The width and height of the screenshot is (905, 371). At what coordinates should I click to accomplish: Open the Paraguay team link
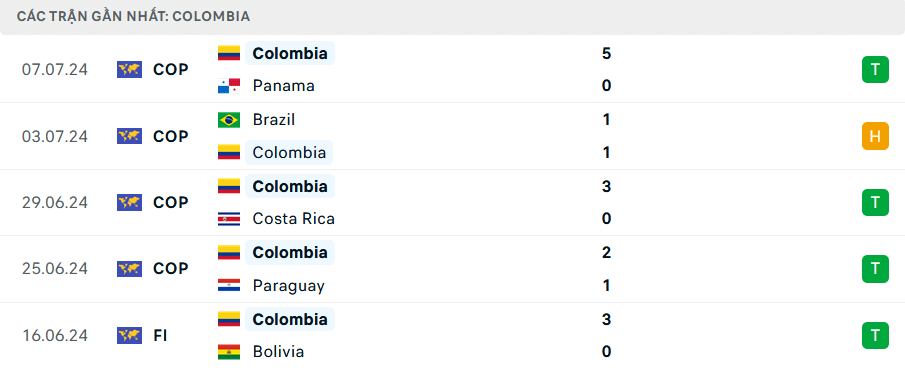tap(289, 286)
